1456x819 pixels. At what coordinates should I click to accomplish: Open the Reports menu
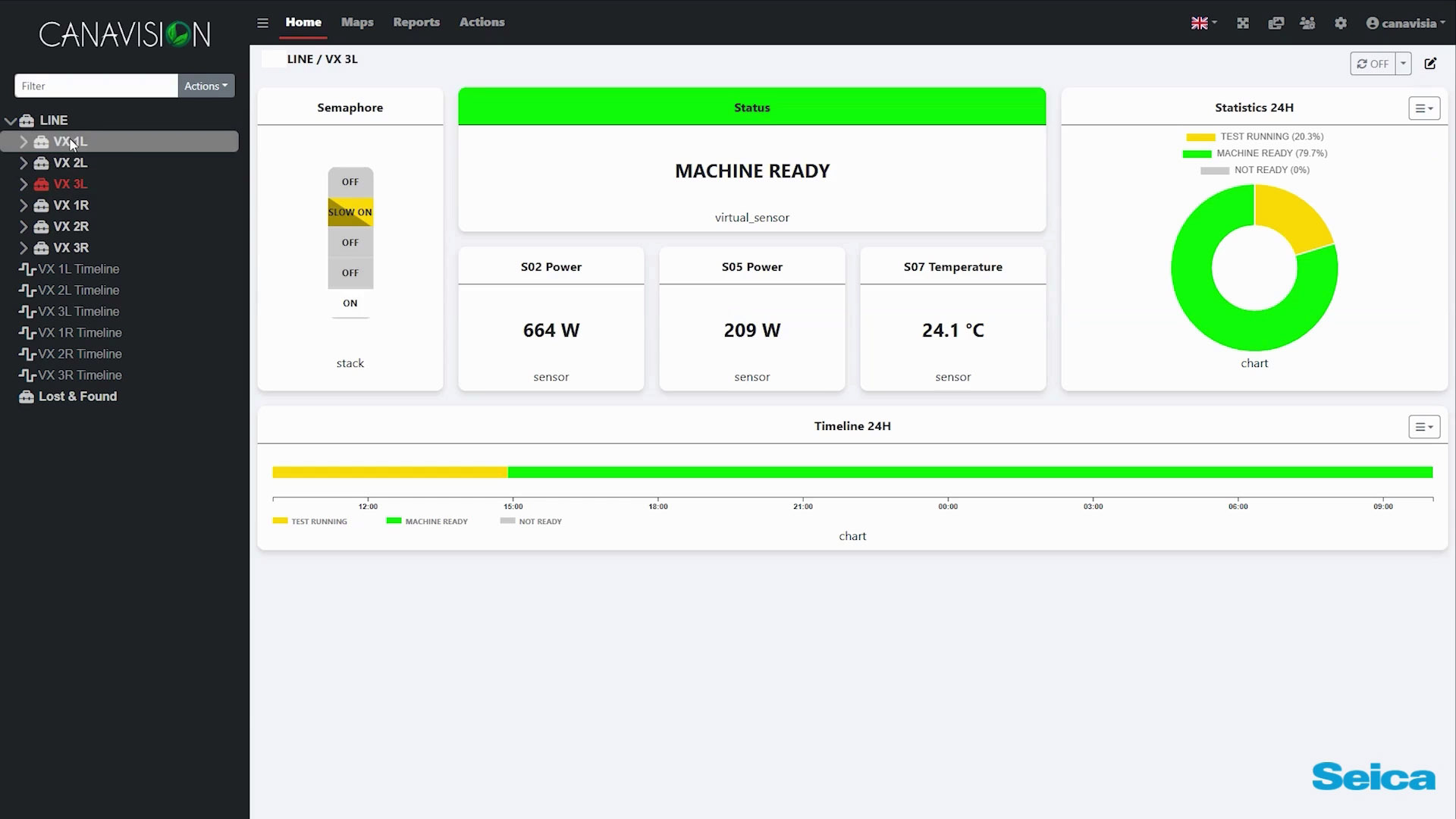click(416, 22)
